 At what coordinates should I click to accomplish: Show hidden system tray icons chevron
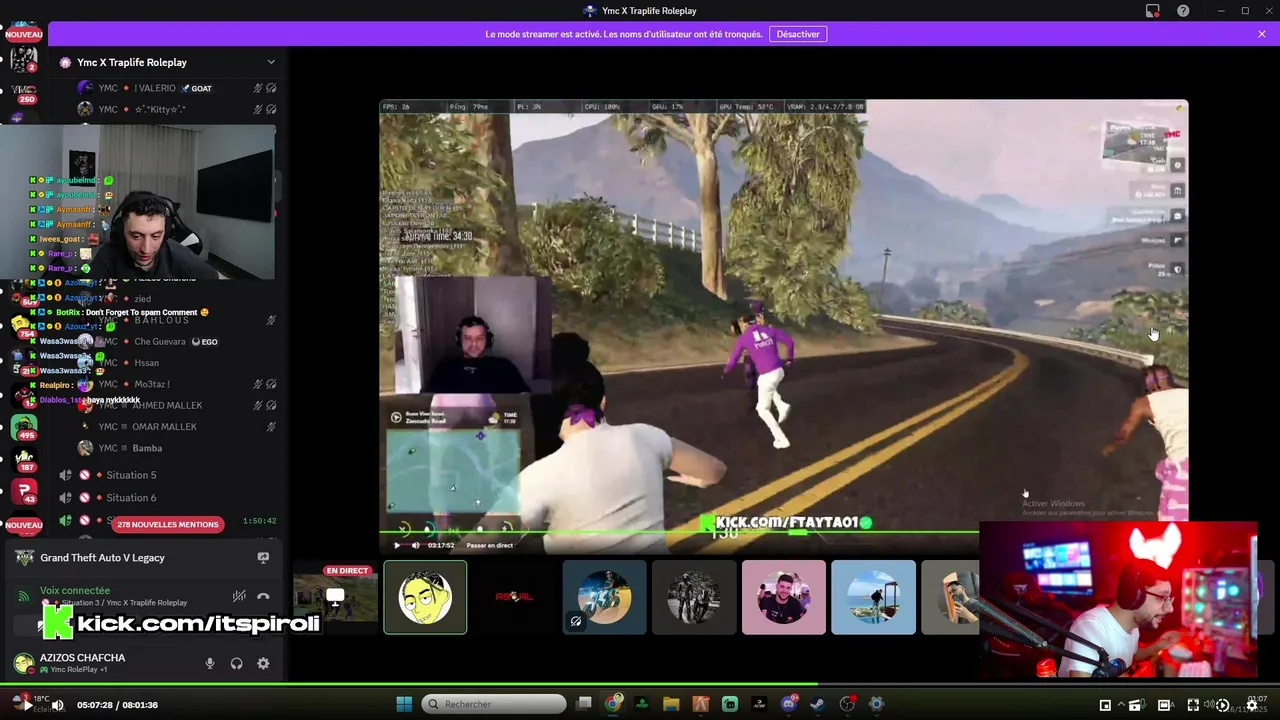(x=1121, y=705)
